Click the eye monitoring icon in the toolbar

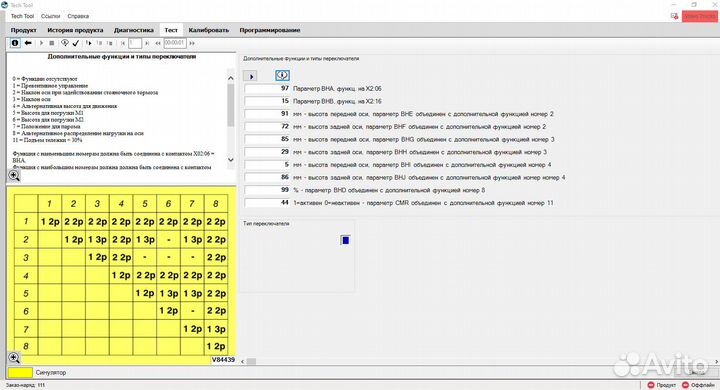pyautogui.click(x=65, y=43)
